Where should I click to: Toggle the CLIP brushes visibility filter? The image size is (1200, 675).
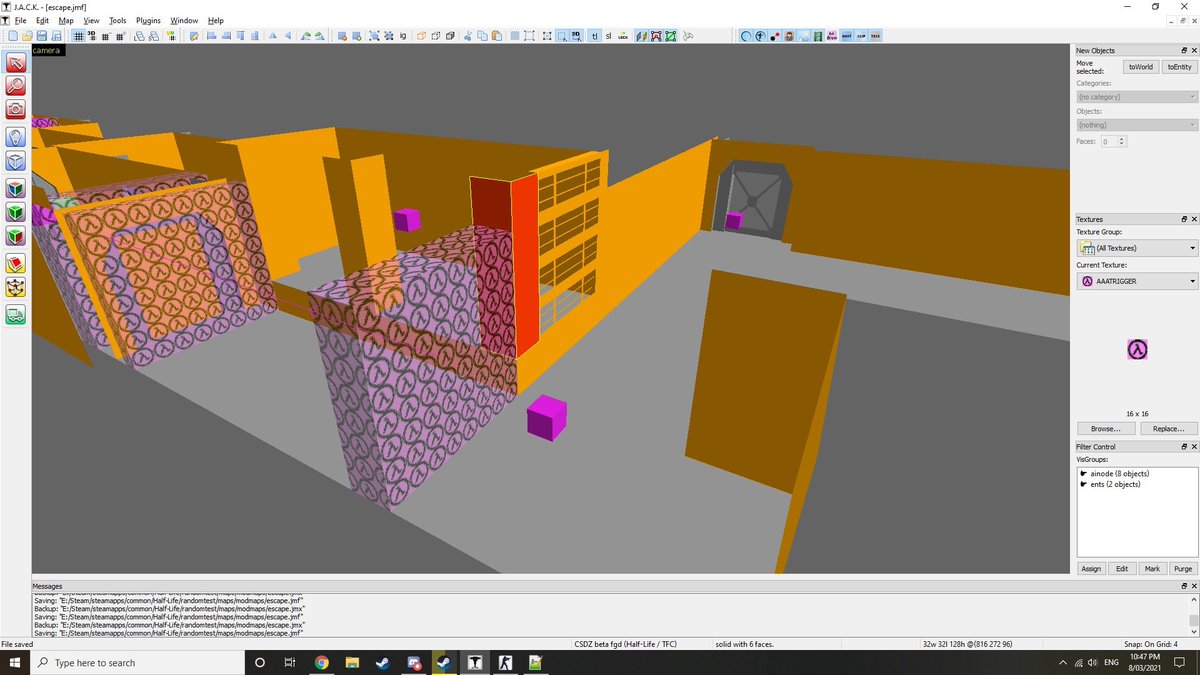click(859, 36)
